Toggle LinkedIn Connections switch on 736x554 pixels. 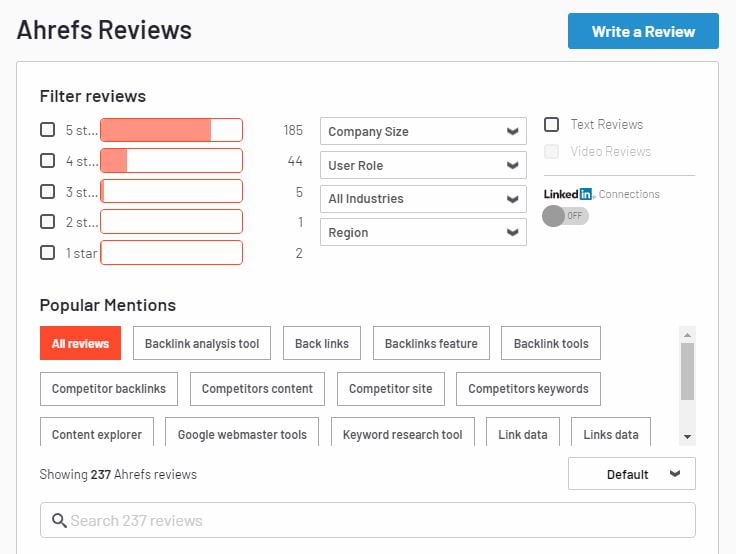pos(565,216)
